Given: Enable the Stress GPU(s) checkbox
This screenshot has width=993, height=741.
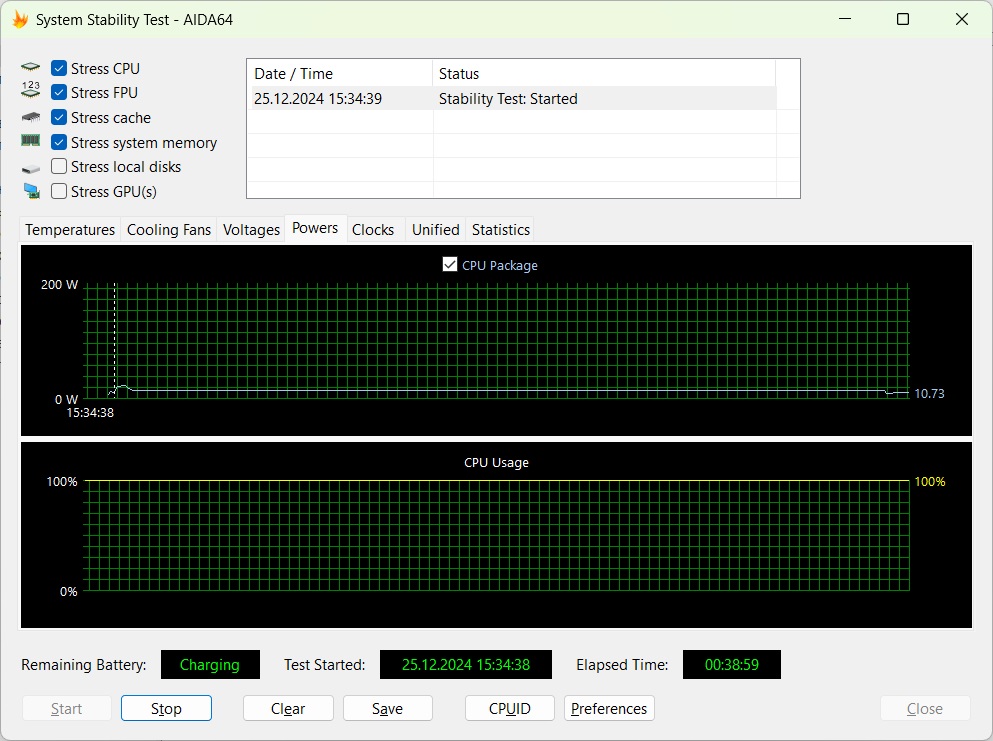Looking at the screenshot, I should point(59,191).
